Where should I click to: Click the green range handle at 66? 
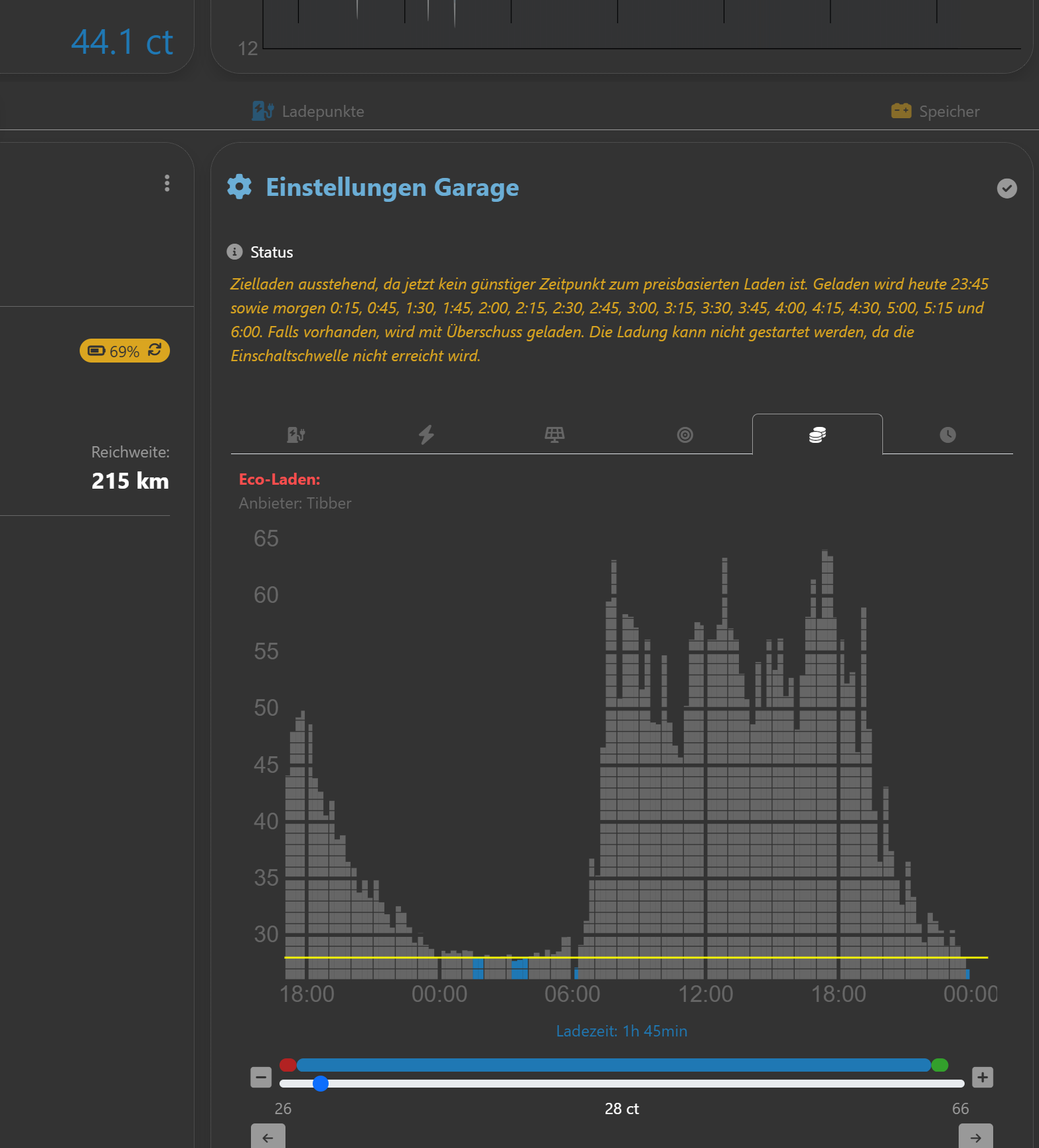[x=939, y=1065]
